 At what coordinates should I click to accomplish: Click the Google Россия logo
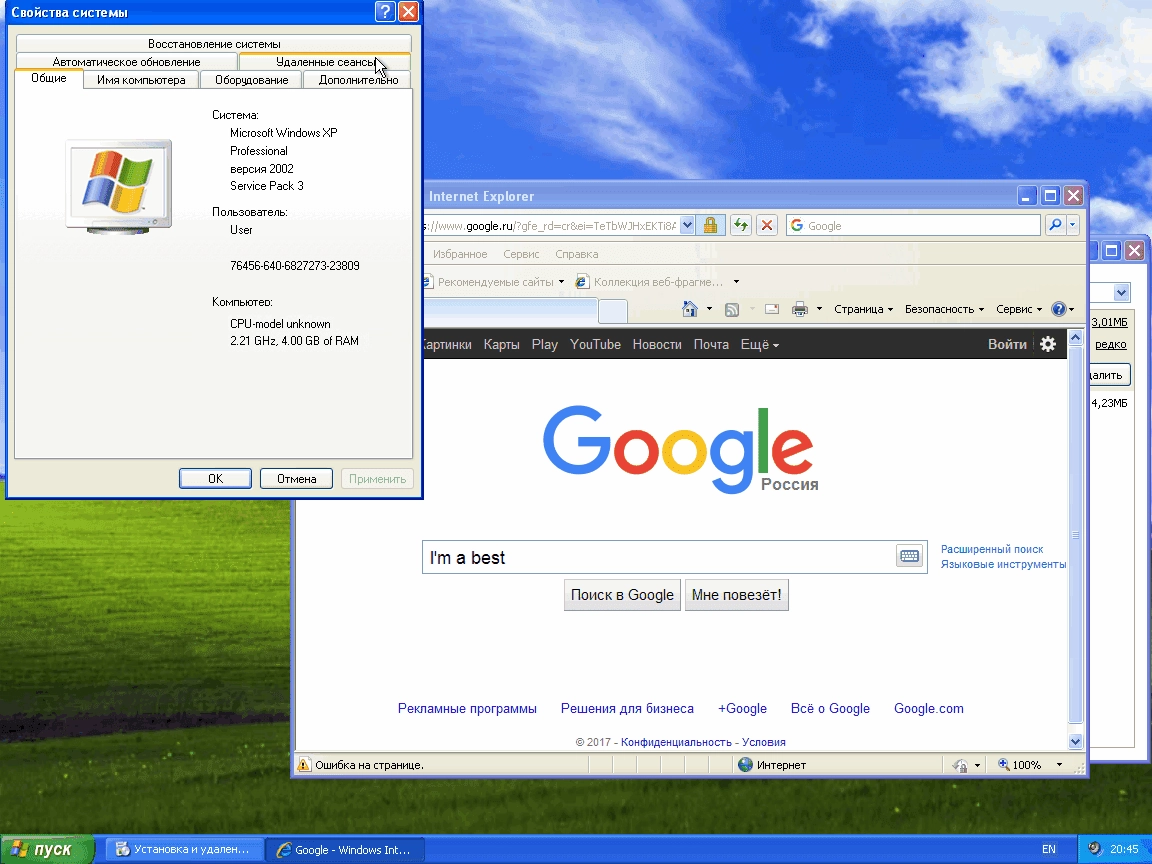pyautogui.click(x=679, y=450)
